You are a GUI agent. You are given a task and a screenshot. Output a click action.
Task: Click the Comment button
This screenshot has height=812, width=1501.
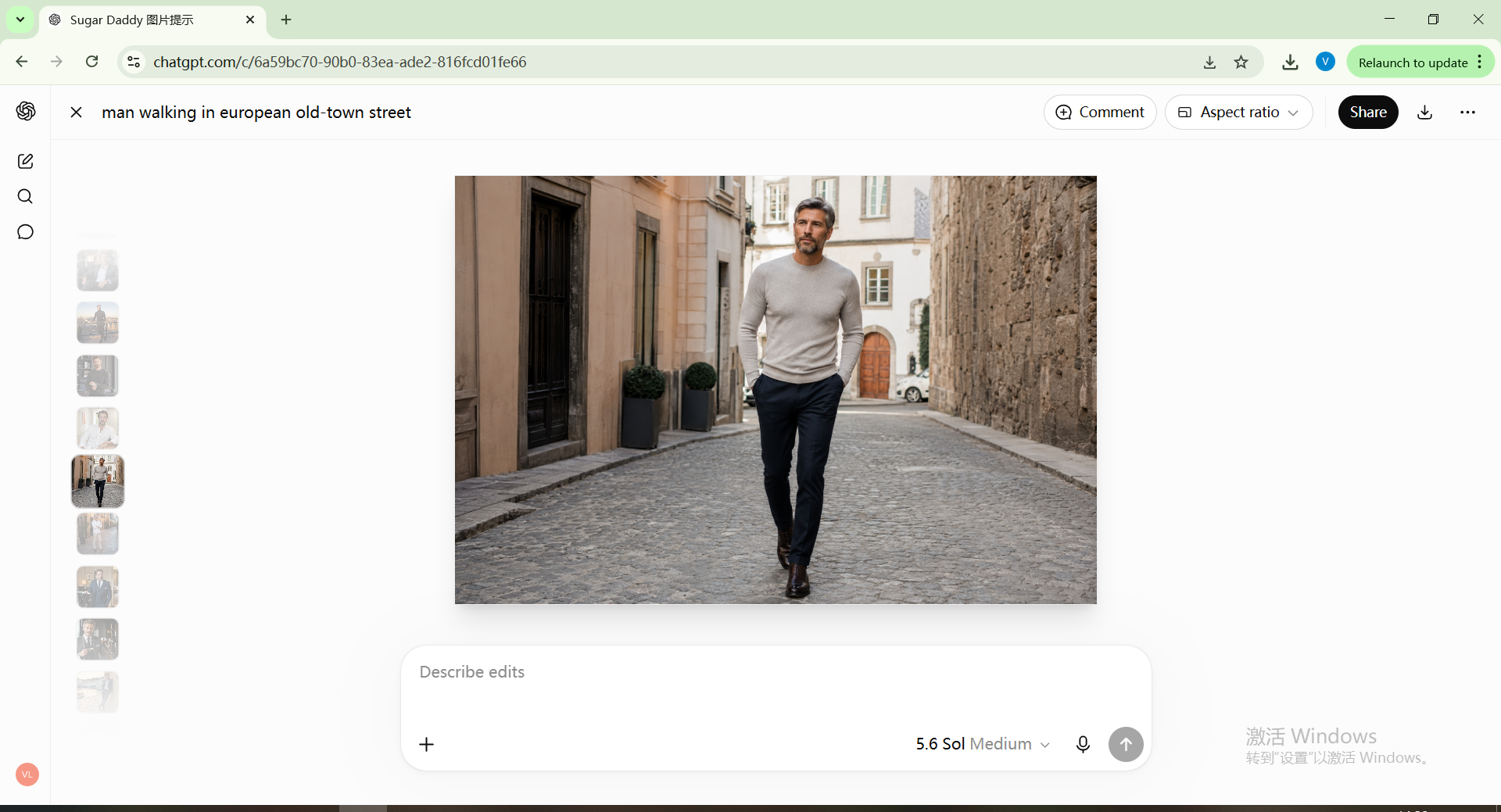click(1100, 113)
